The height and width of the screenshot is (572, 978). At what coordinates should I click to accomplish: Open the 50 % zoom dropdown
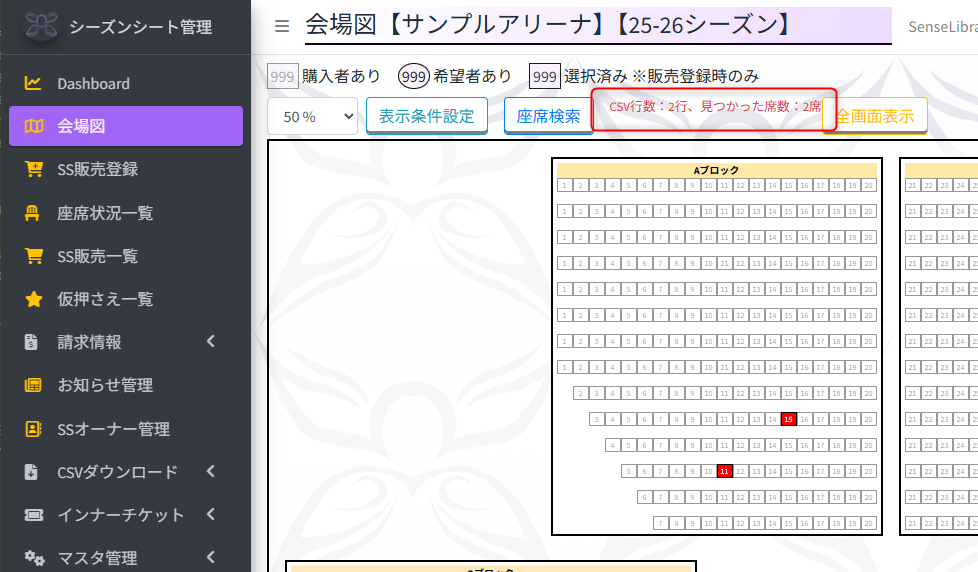tap(312, 116)
